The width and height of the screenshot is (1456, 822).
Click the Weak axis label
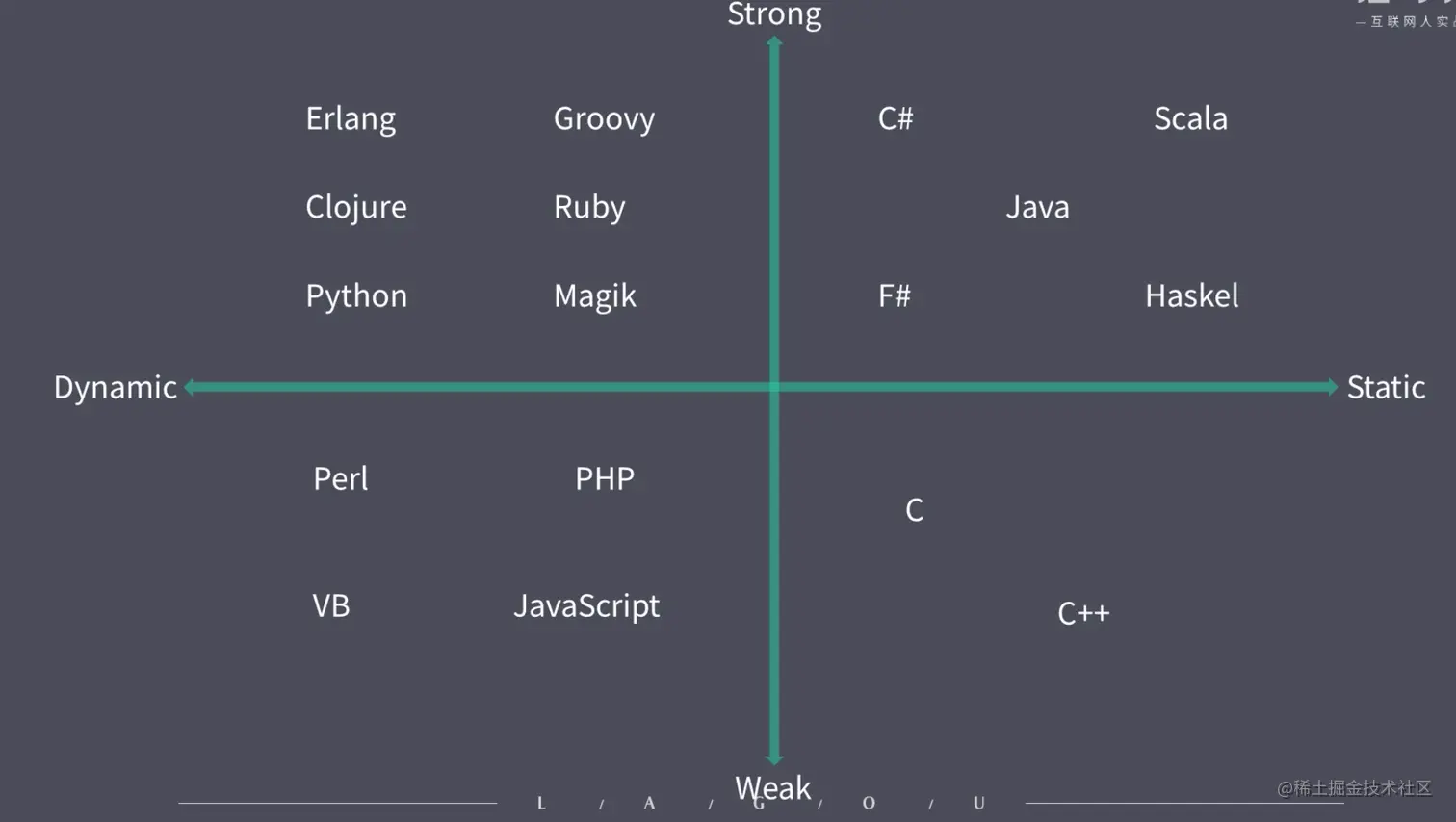(773, 788)
